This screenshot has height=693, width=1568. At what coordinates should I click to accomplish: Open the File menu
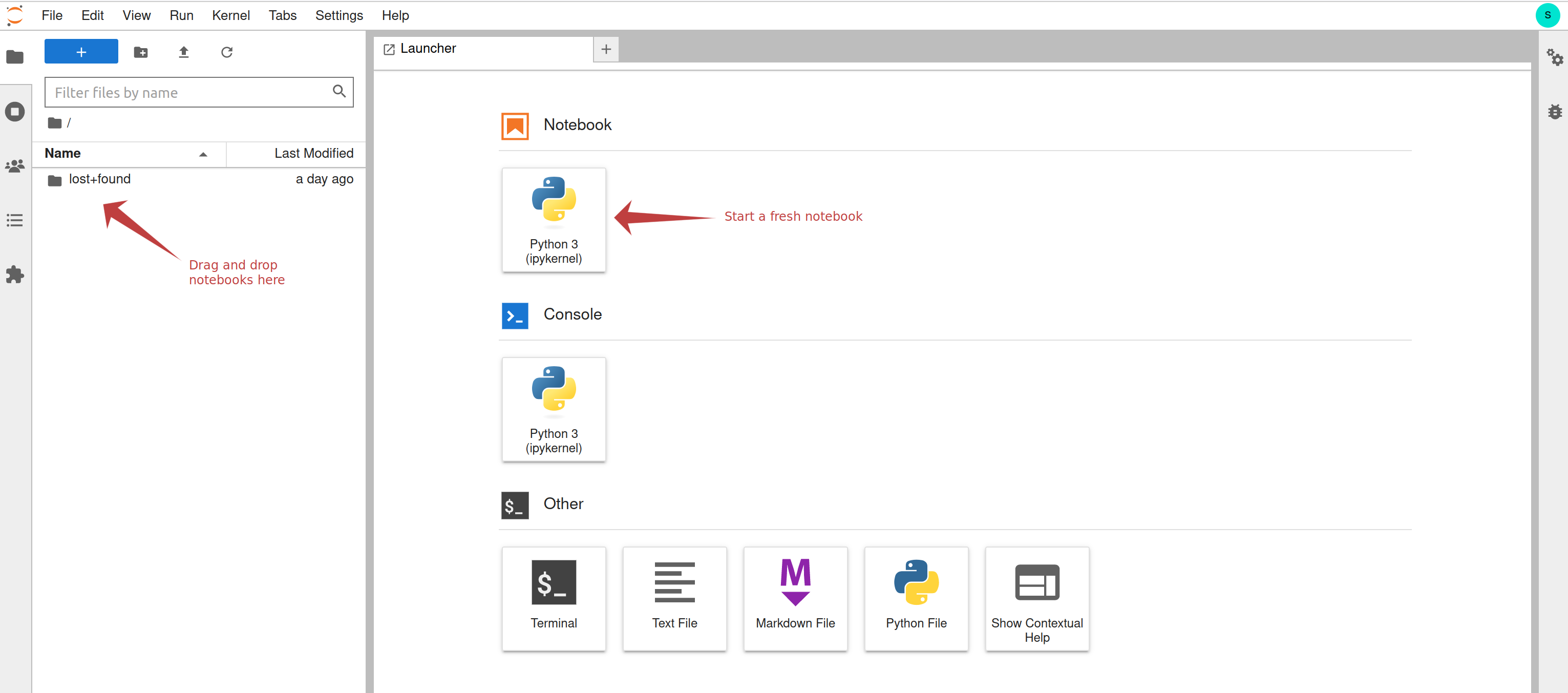click(52, 15)
